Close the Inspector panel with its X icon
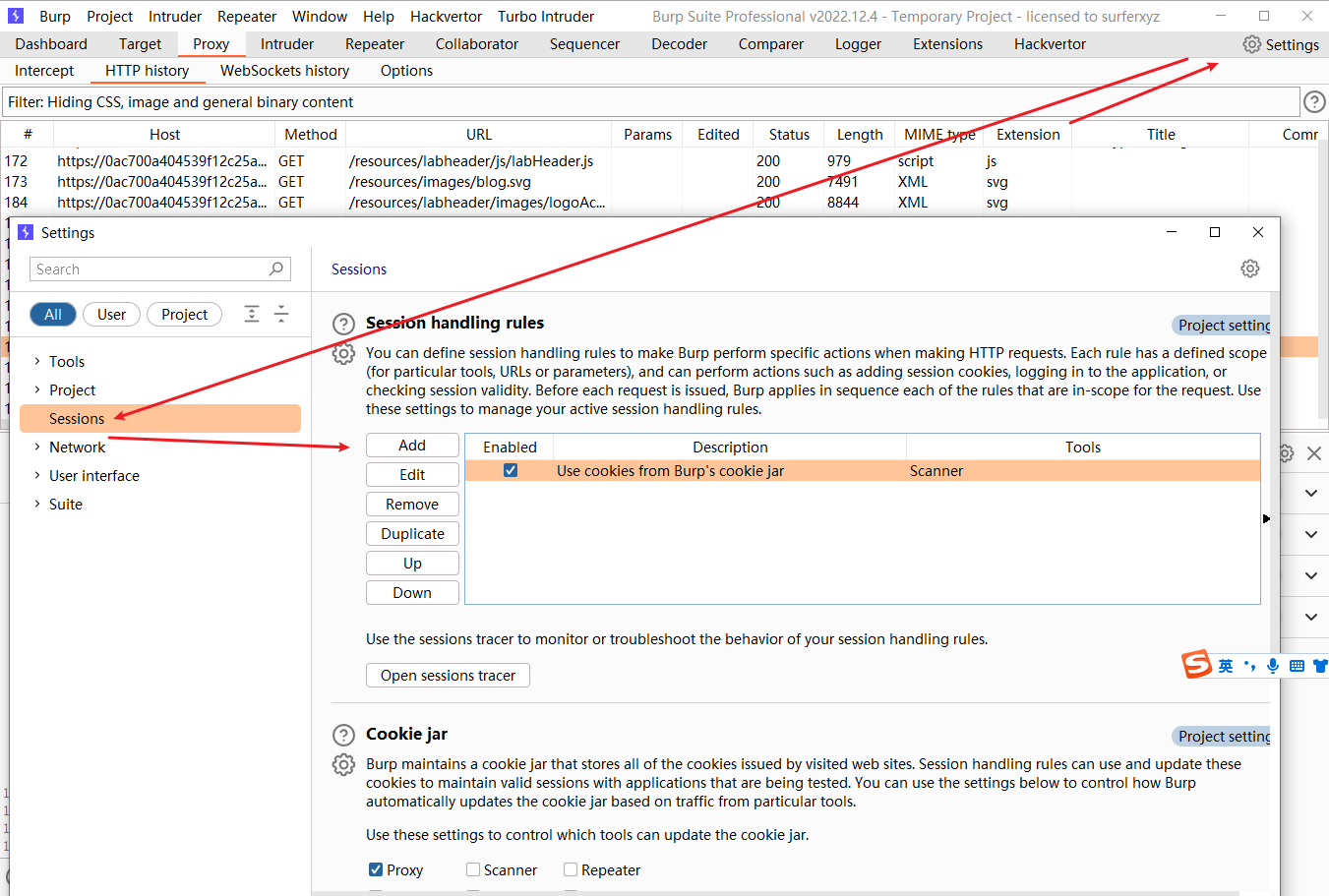 tap(1314, 453)
